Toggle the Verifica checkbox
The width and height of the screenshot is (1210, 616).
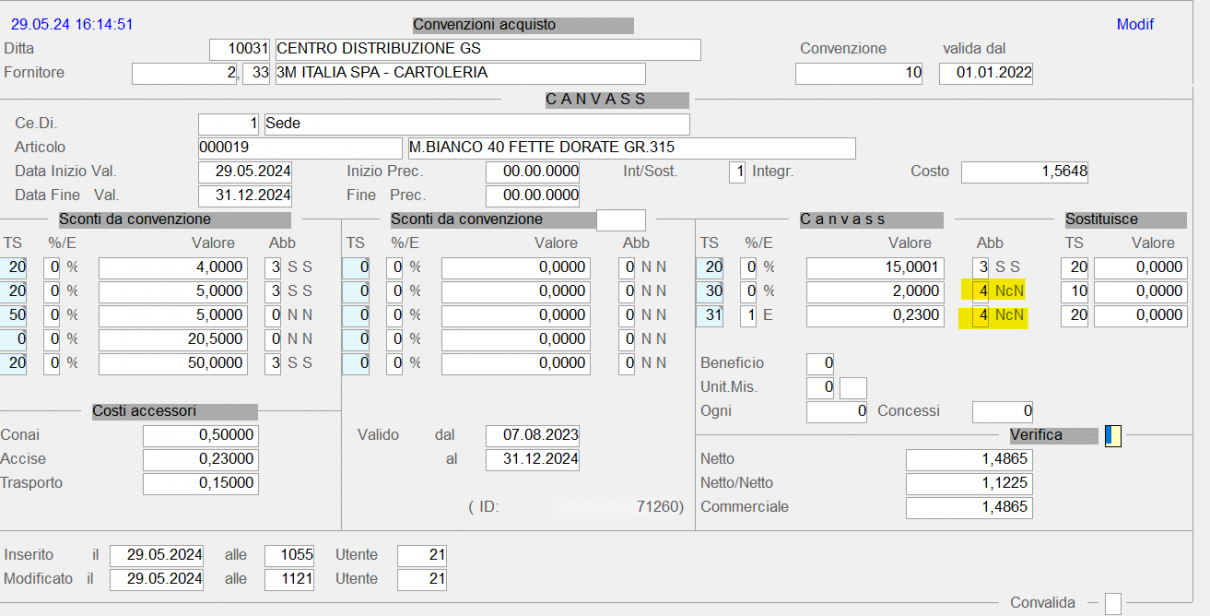coord(1113,436)
